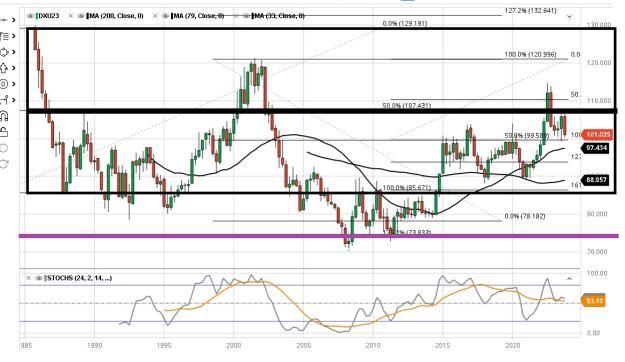The image size is (625, 362).
Task: Click the 0.00 stochastic axis label
Action: pyautogui.click(x=593, y=333)
